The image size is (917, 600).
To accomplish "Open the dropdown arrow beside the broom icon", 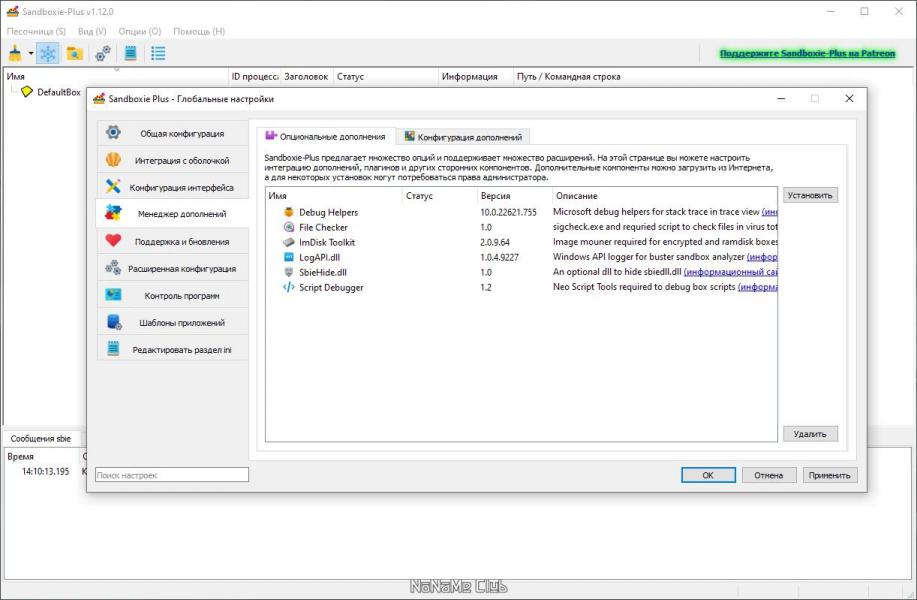I will [x=31, y=53].
